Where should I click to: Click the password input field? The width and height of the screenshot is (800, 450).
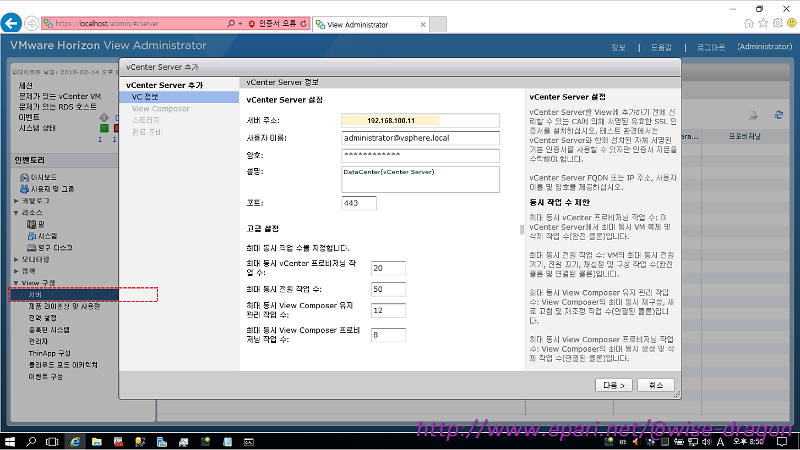coord(420,155)
